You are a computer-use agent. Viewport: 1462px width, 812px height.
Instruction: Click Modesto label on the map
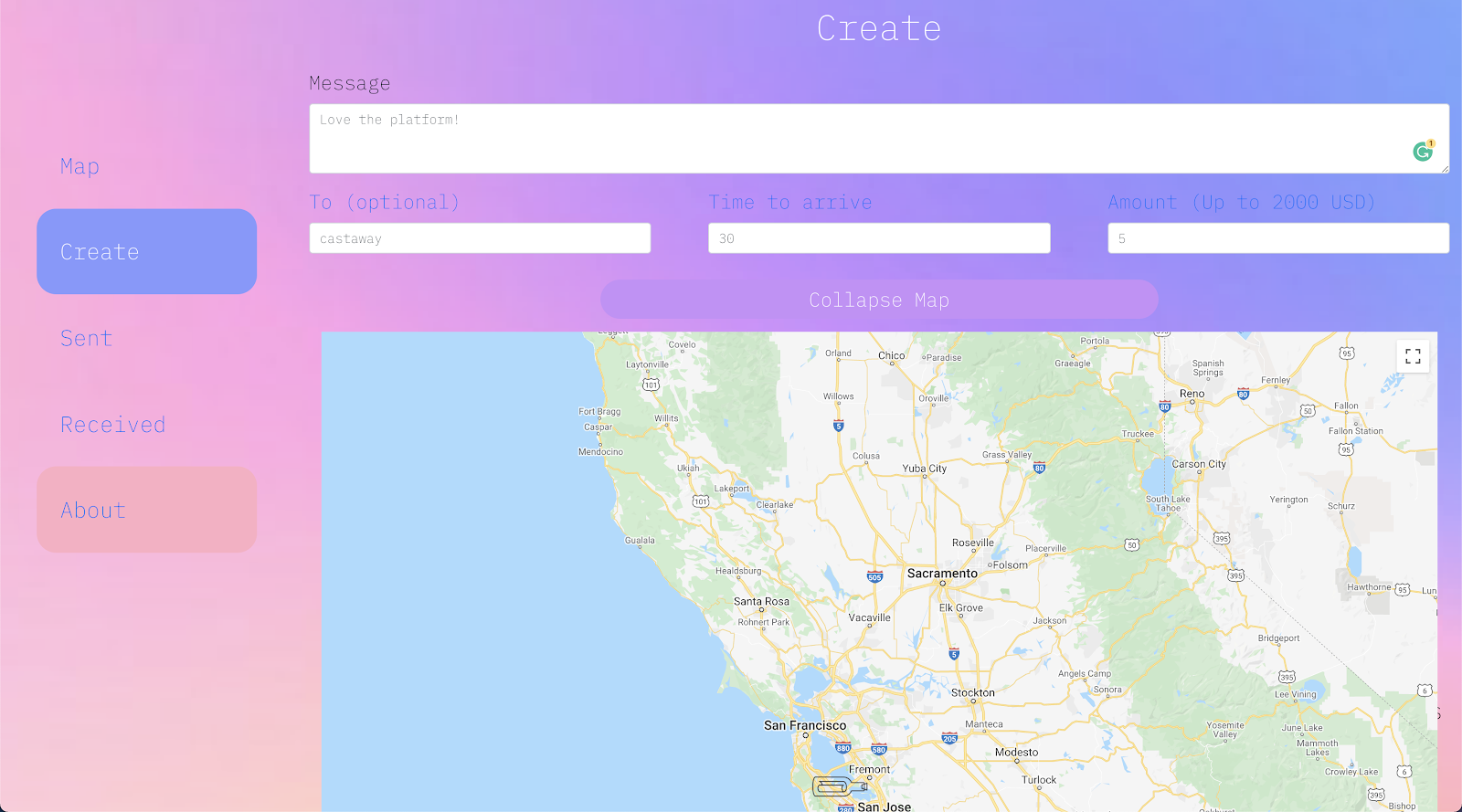1016,753
